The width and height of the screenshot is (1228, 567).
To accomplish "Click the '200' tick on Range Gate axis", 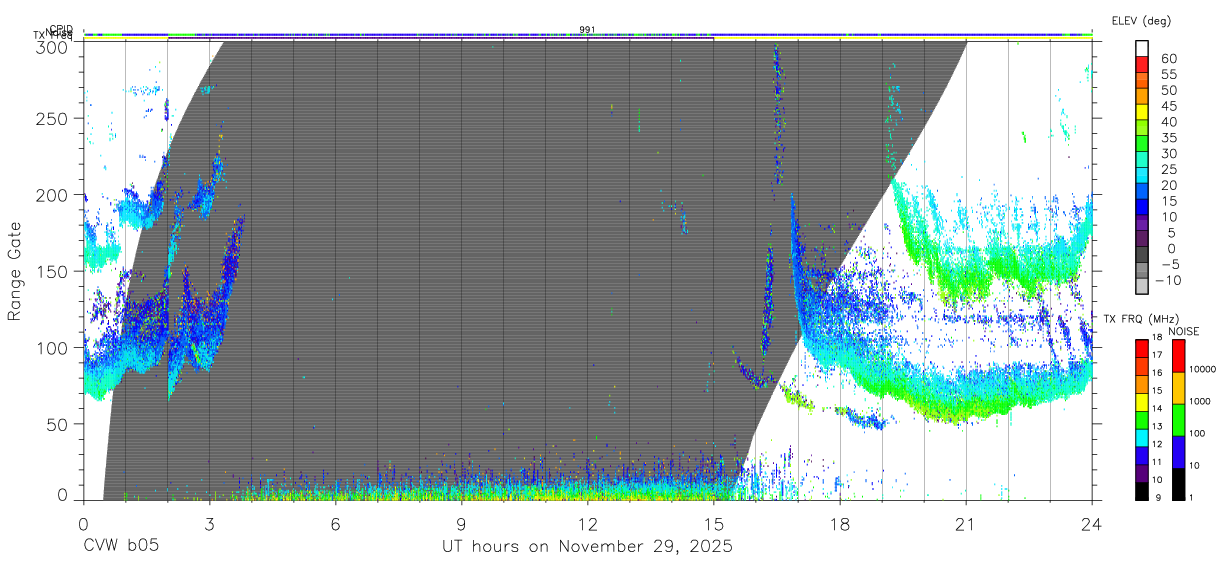I will coord(50,195).
